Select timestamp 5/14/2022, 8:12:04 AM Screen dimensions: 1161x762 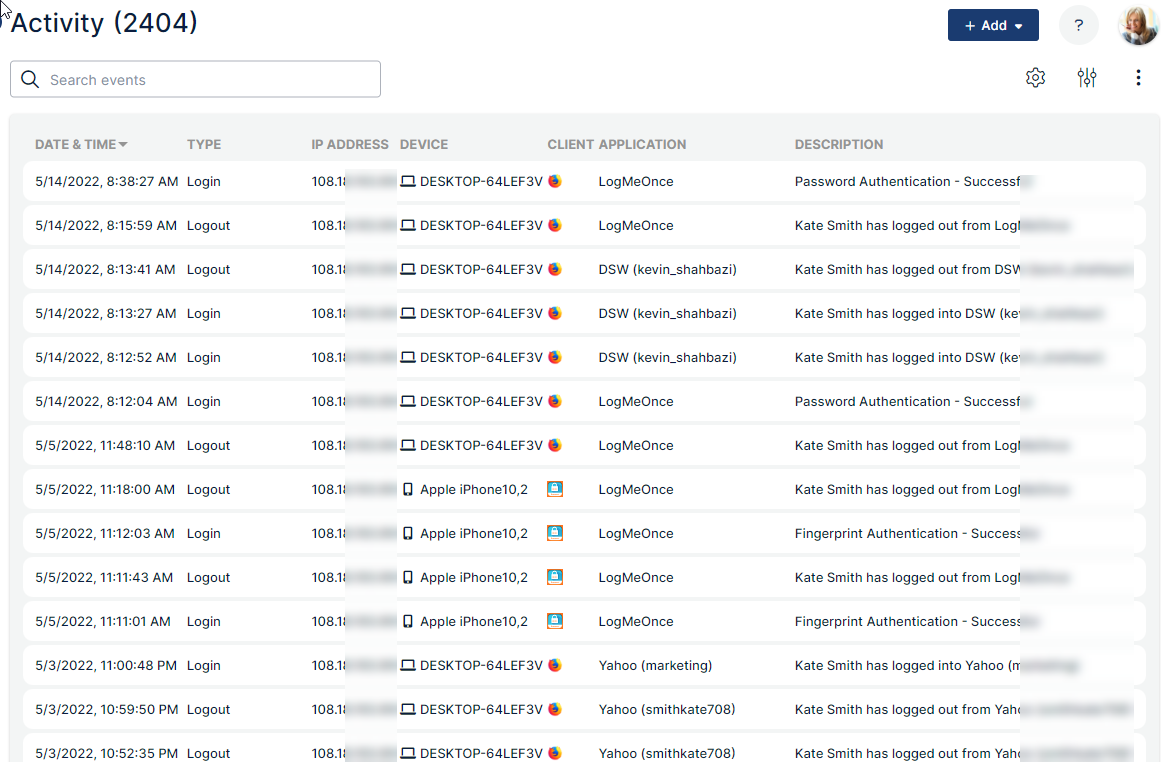point(106,401)
